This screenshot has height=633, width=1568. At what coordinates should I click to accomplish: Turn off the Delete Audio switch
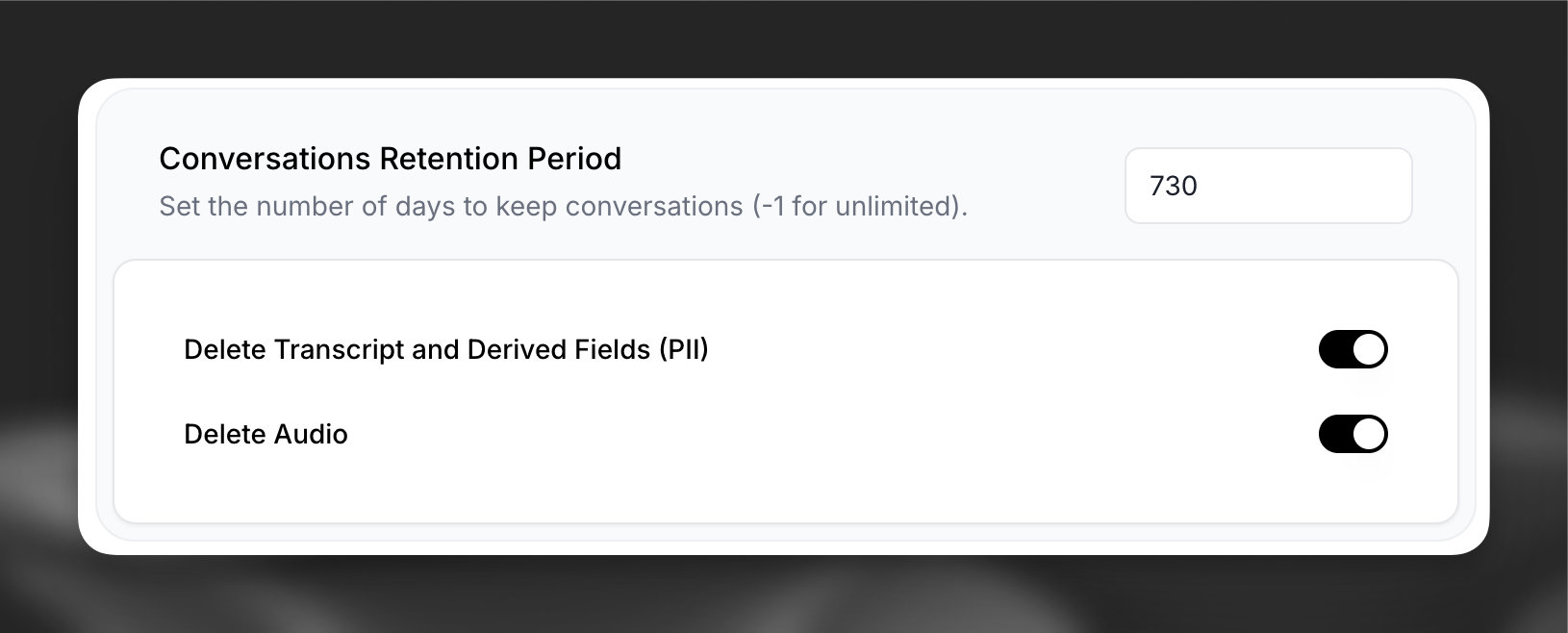(1353, 434)
